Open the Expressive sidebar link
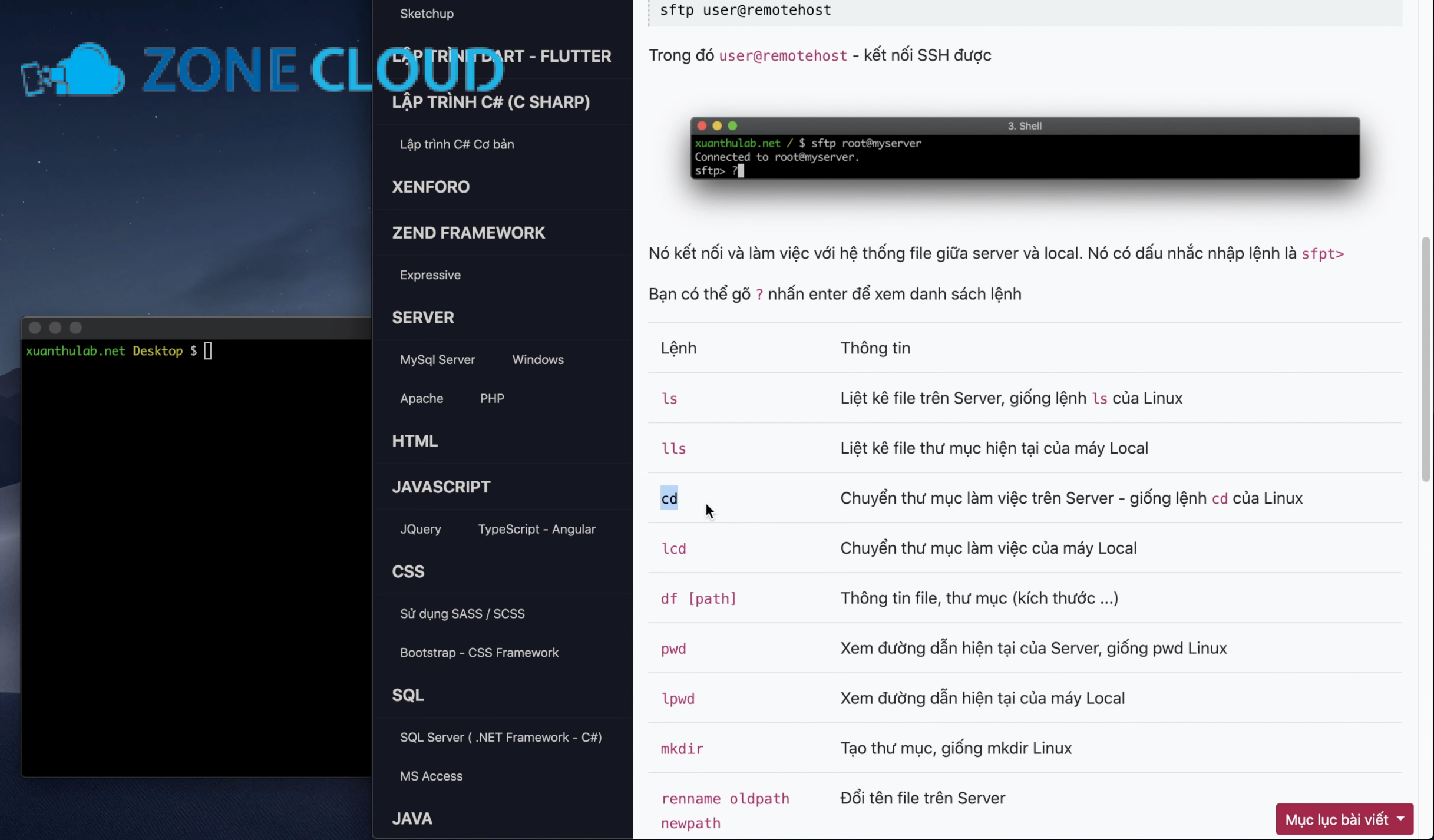This screenshot has height=840, width=1434. [x=430, y=275]
